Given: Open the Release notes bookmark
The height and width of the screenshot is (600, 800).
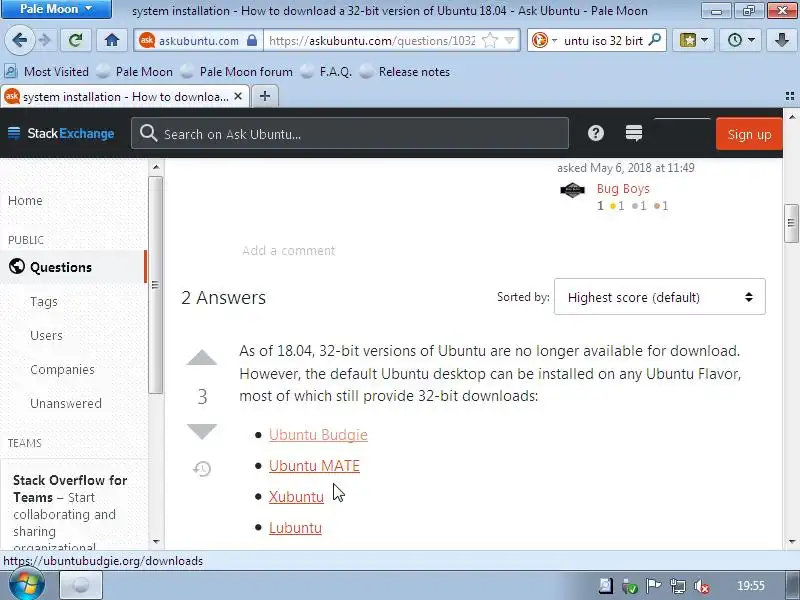Looking at the screenshot, I should tap(405, 72).
